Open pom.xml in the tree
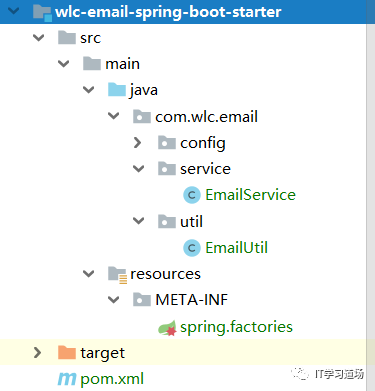This screenshot has width=375, height=391. pyautogui.click(x=112, y=379)
